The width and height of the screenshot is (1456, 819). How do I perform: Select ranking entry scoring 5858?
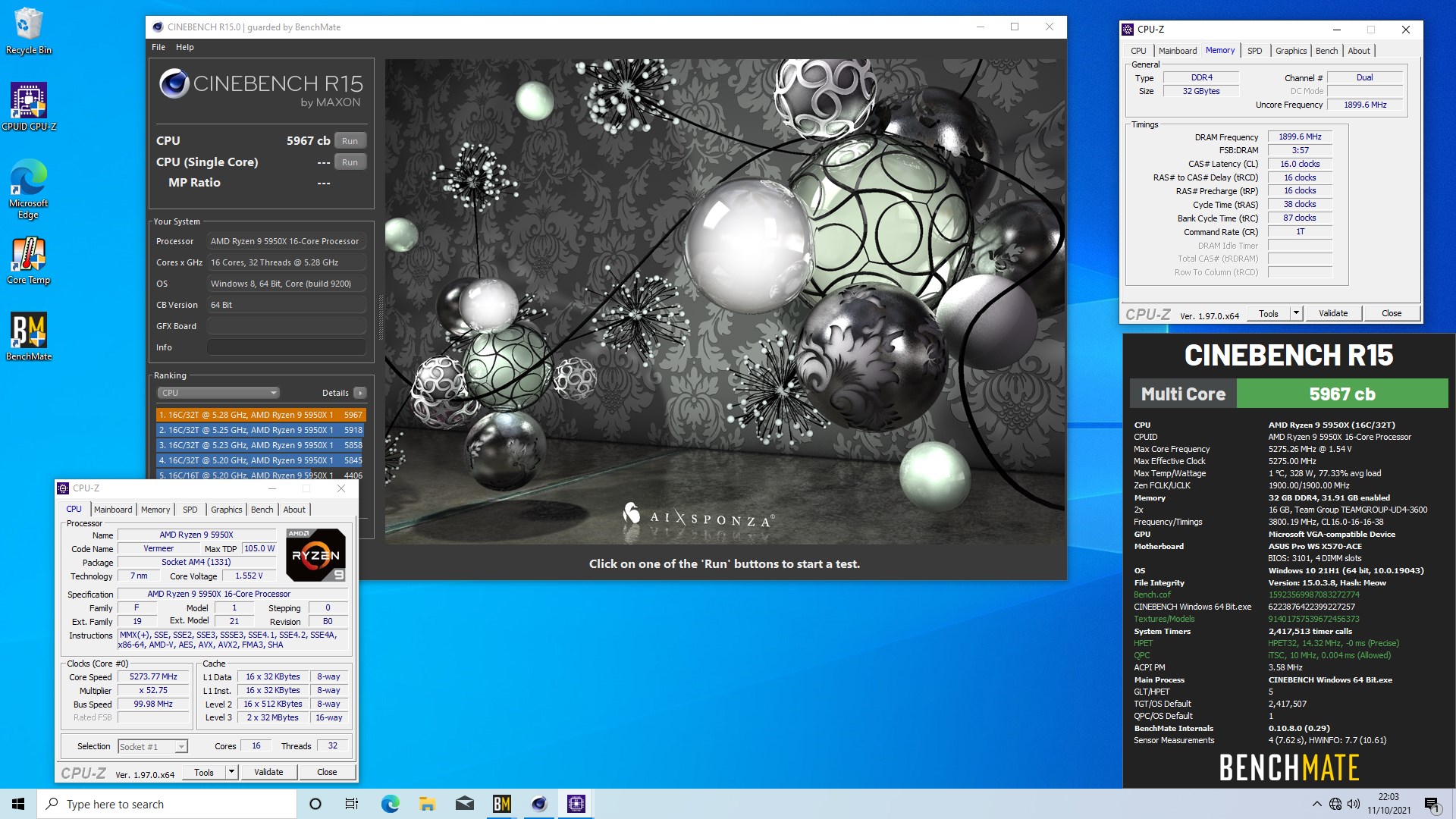click(261, 445)
